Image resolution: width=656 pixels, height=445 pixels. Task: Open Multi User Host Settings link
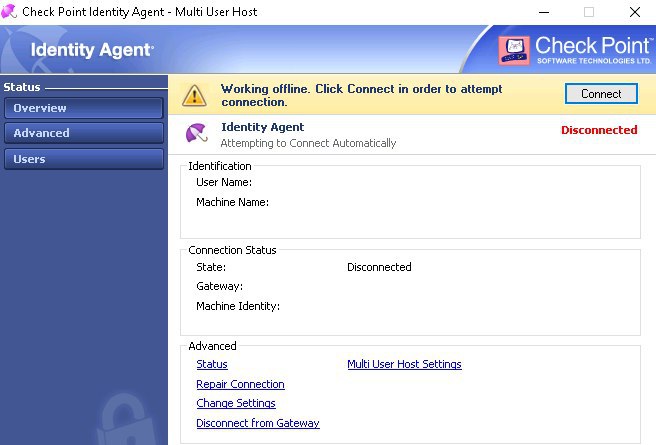point(405,364)
